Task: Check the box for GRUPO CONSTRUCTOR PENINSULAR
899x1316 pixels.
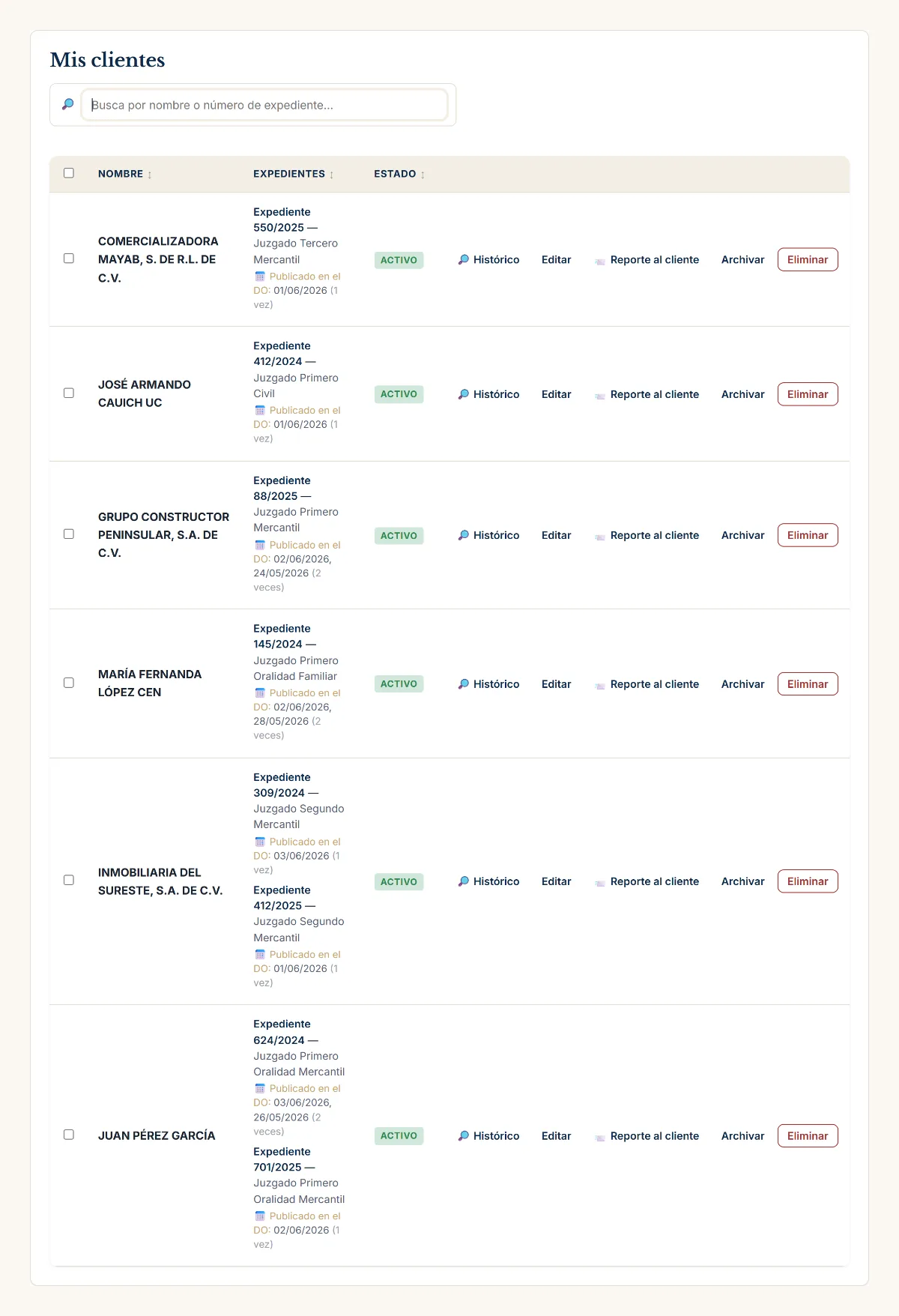Action: click(69, 534)
